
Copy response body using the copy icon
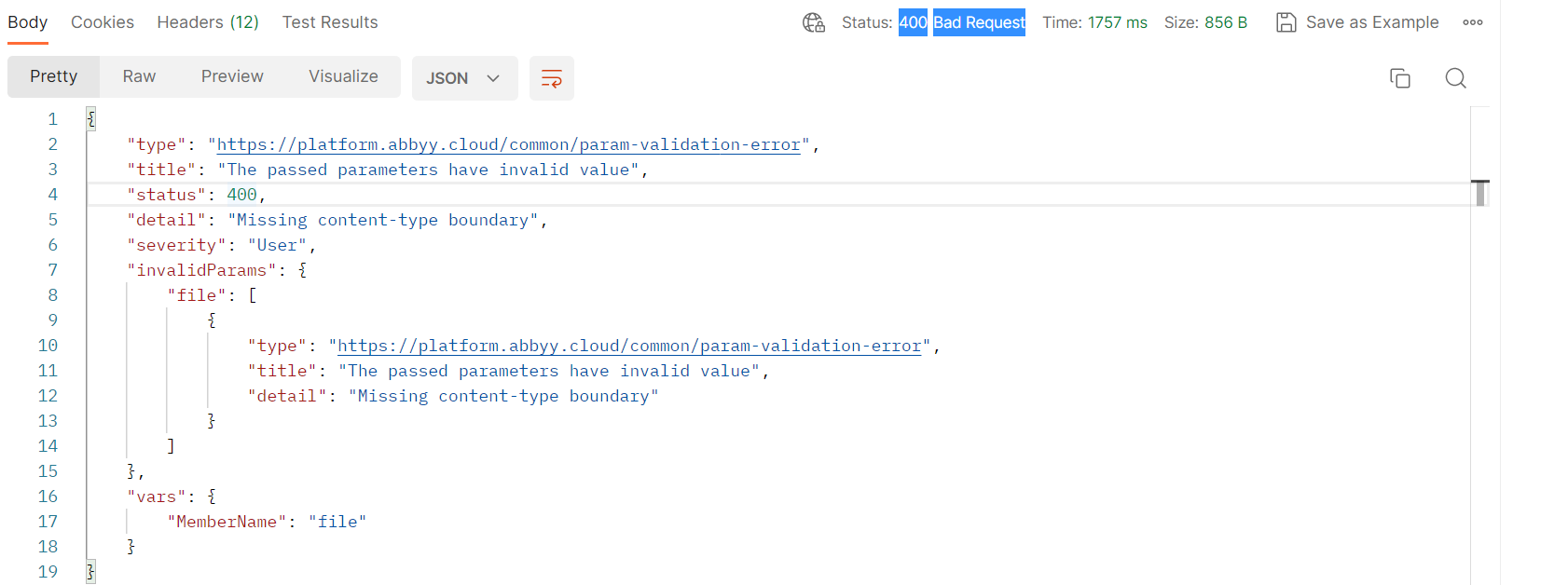[x=1399, y=78]
